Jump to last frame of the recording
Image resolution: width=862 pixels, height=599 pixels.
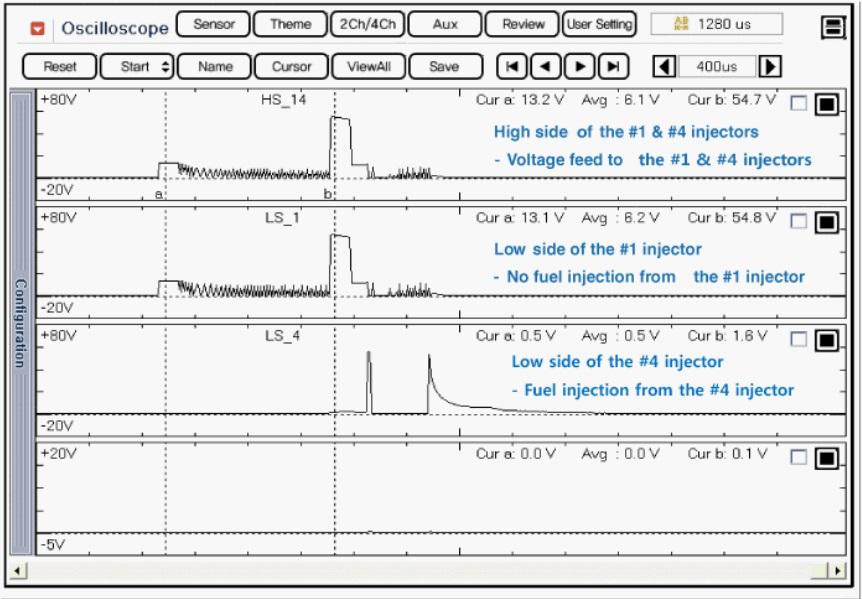pos(613,67)
